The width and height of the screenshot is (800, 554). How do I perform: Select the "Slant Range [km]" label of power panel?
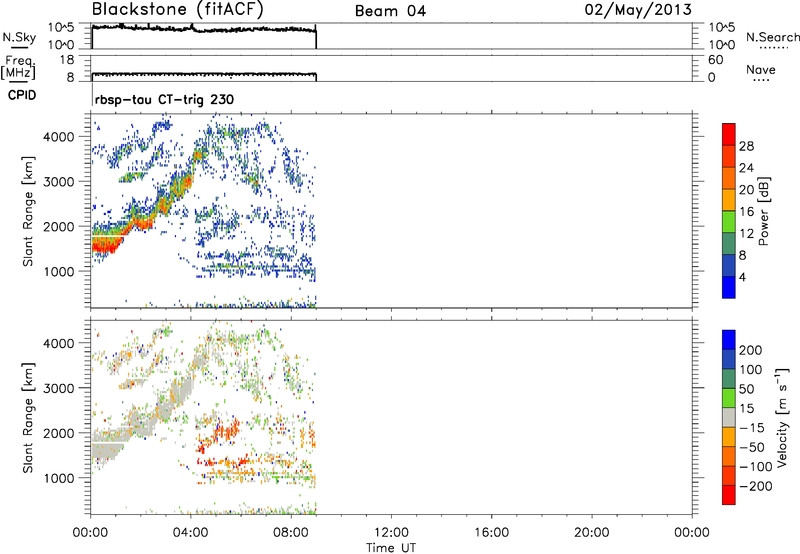(28, 211)
